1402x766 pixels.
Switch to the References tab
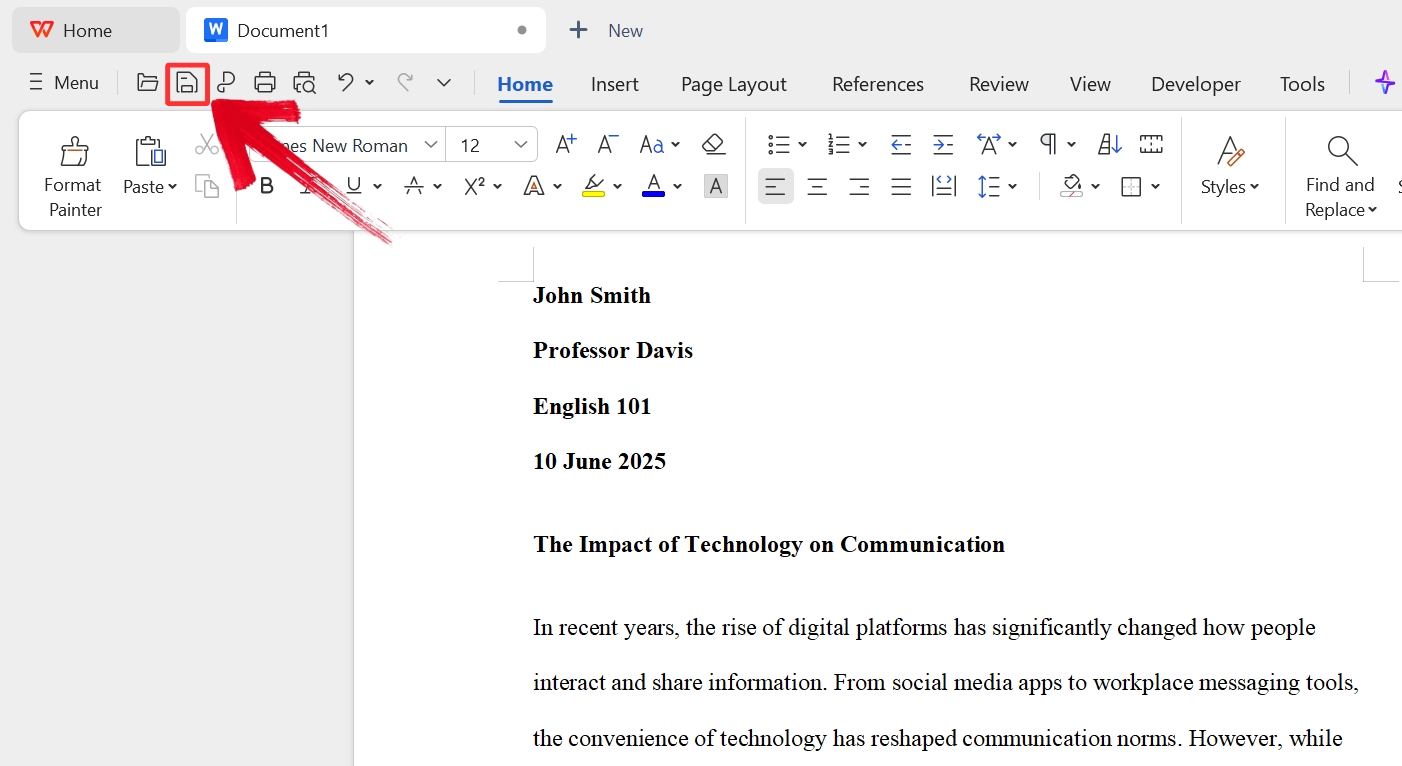pos(878,84)
